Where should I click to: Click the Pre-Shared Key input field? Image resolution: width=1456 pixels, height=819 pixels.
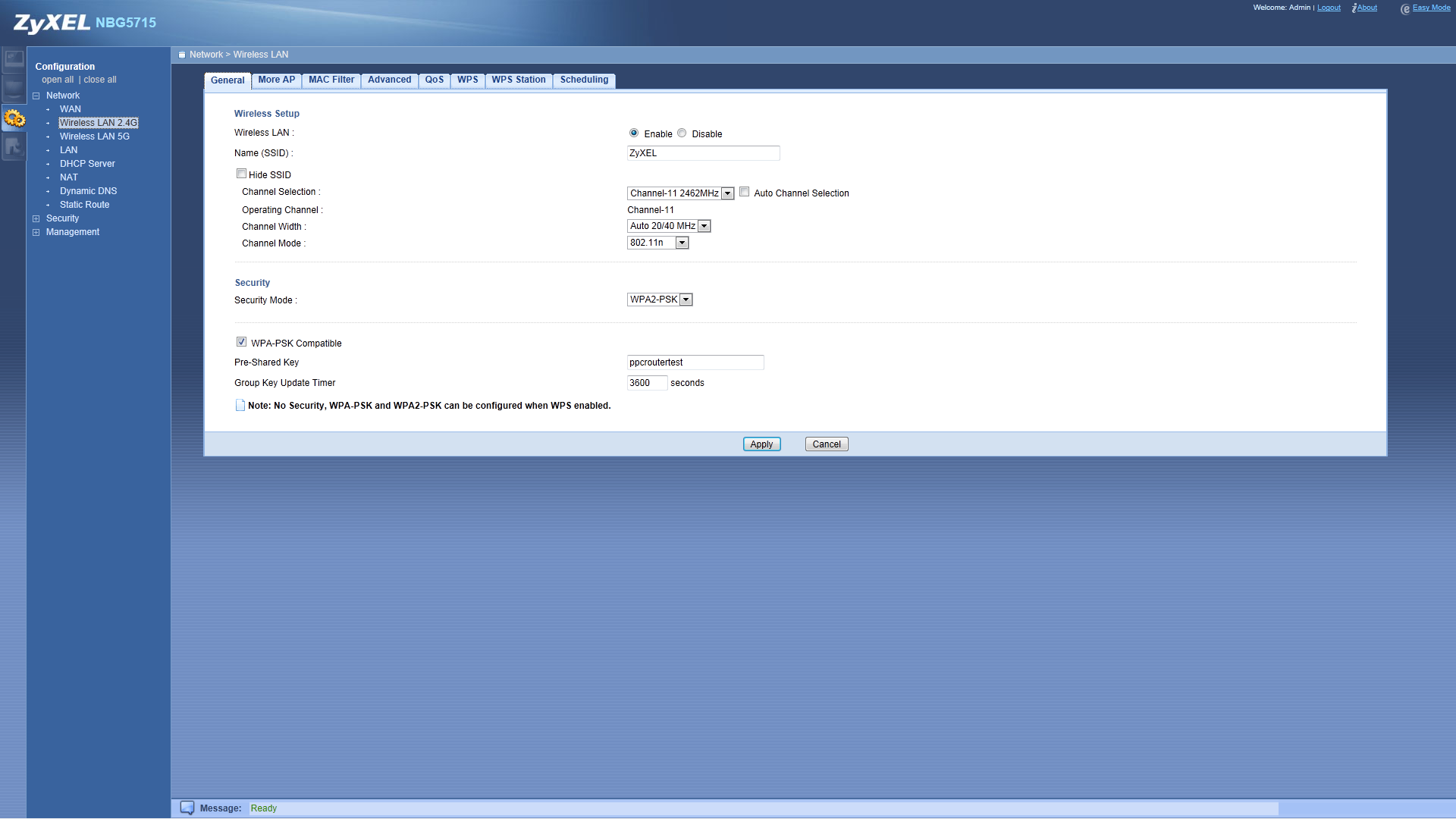[x=695, y=362]
